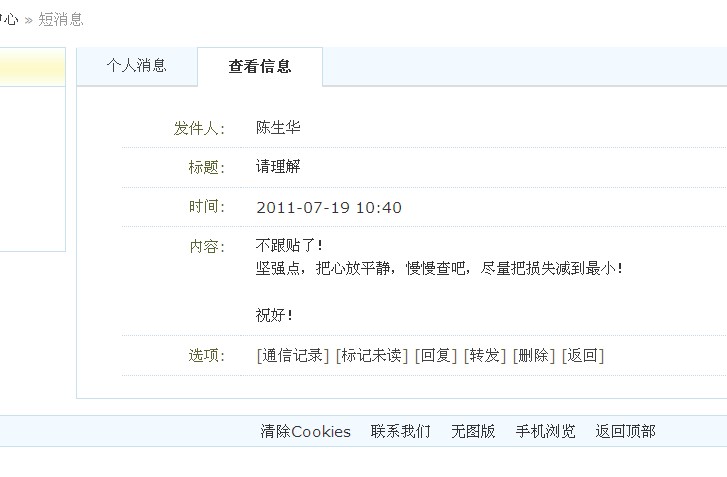Open the 短消息 breadcrumb link

[61, 19]
